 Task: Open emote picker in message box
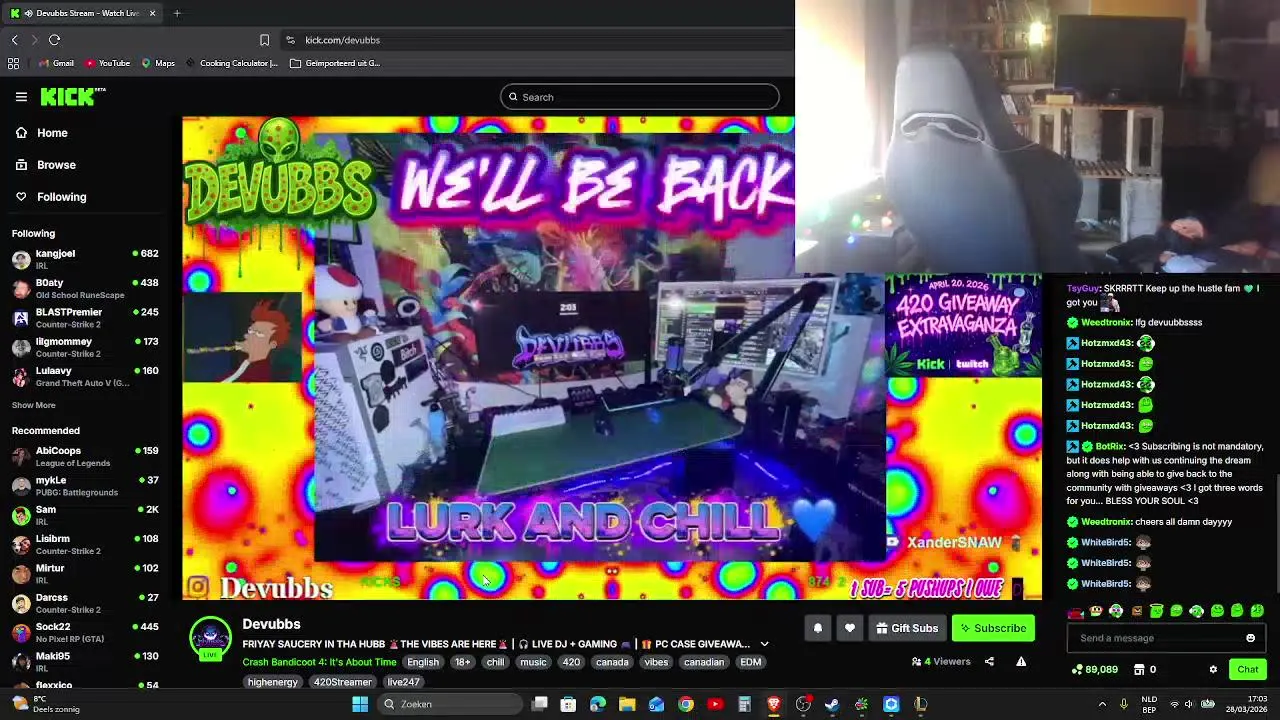pos(1250,638)
